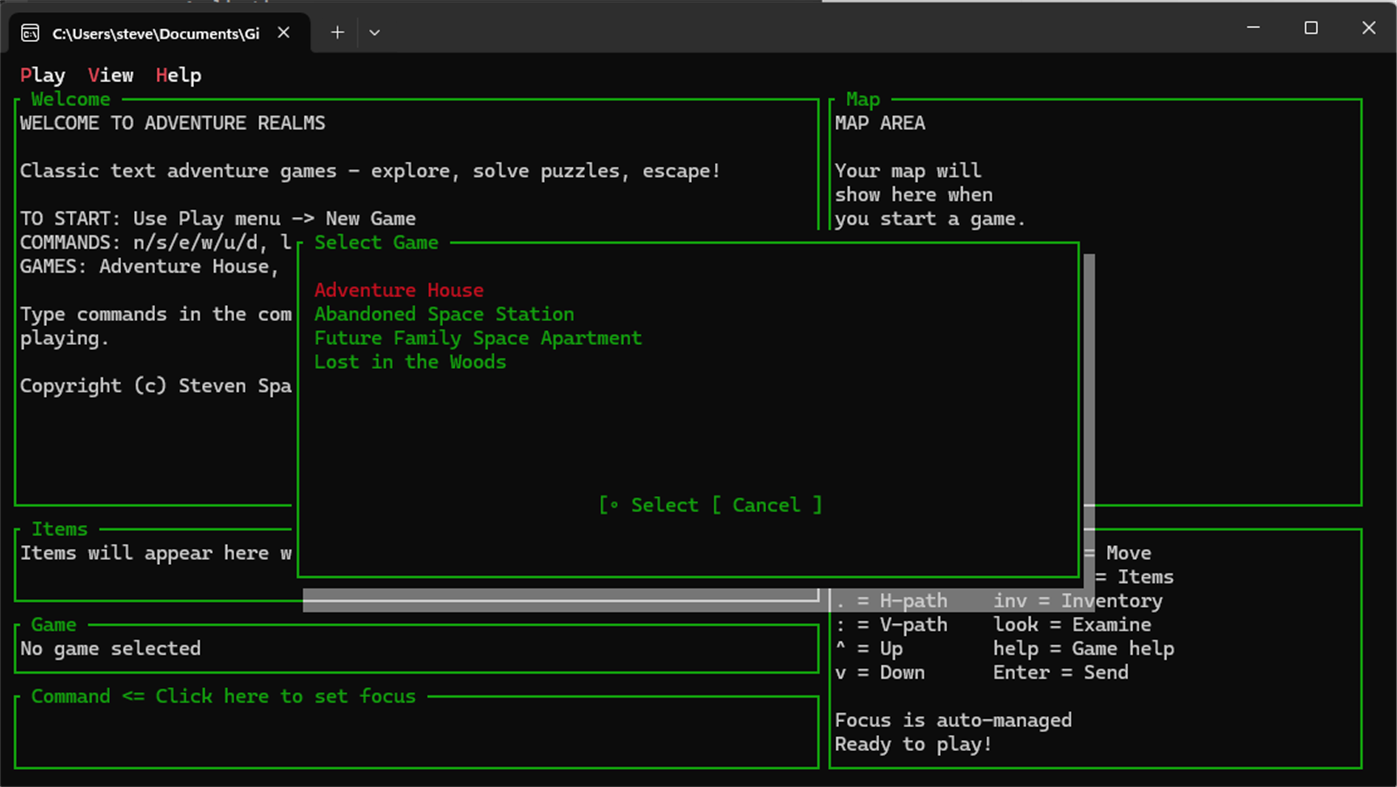This screenshot has width=1397, height=787.
Task: Choose Abandoned Space Station from the list
Action: pos(444,314)
